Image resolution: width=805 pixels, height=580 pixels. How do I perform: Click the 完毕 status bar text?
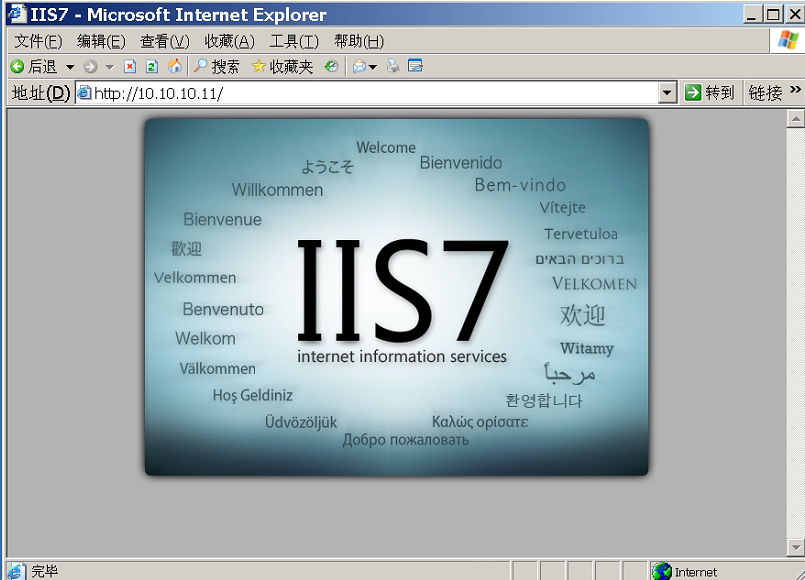45,571
